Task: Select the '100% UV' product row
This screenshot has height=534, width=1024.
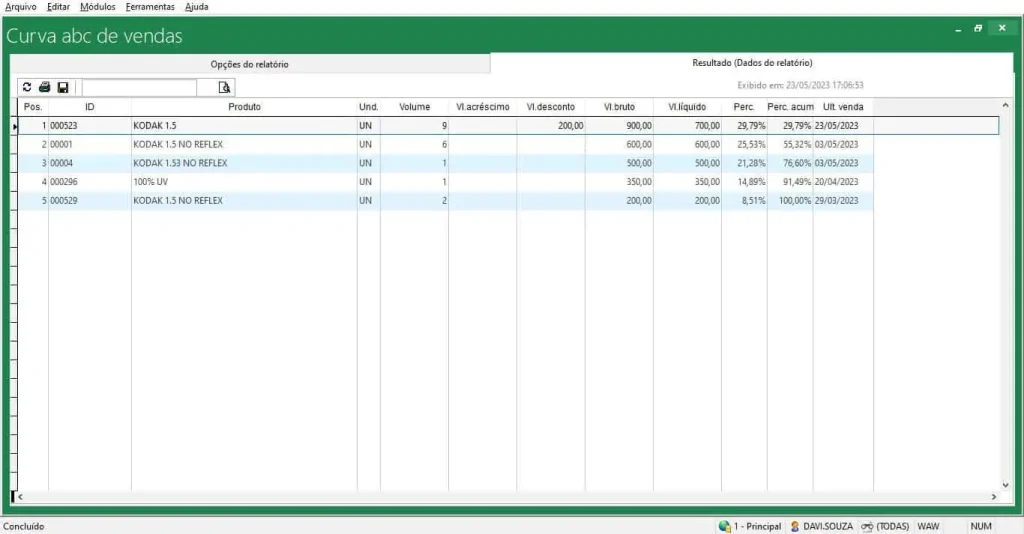Action: click(x=150, y=182)
